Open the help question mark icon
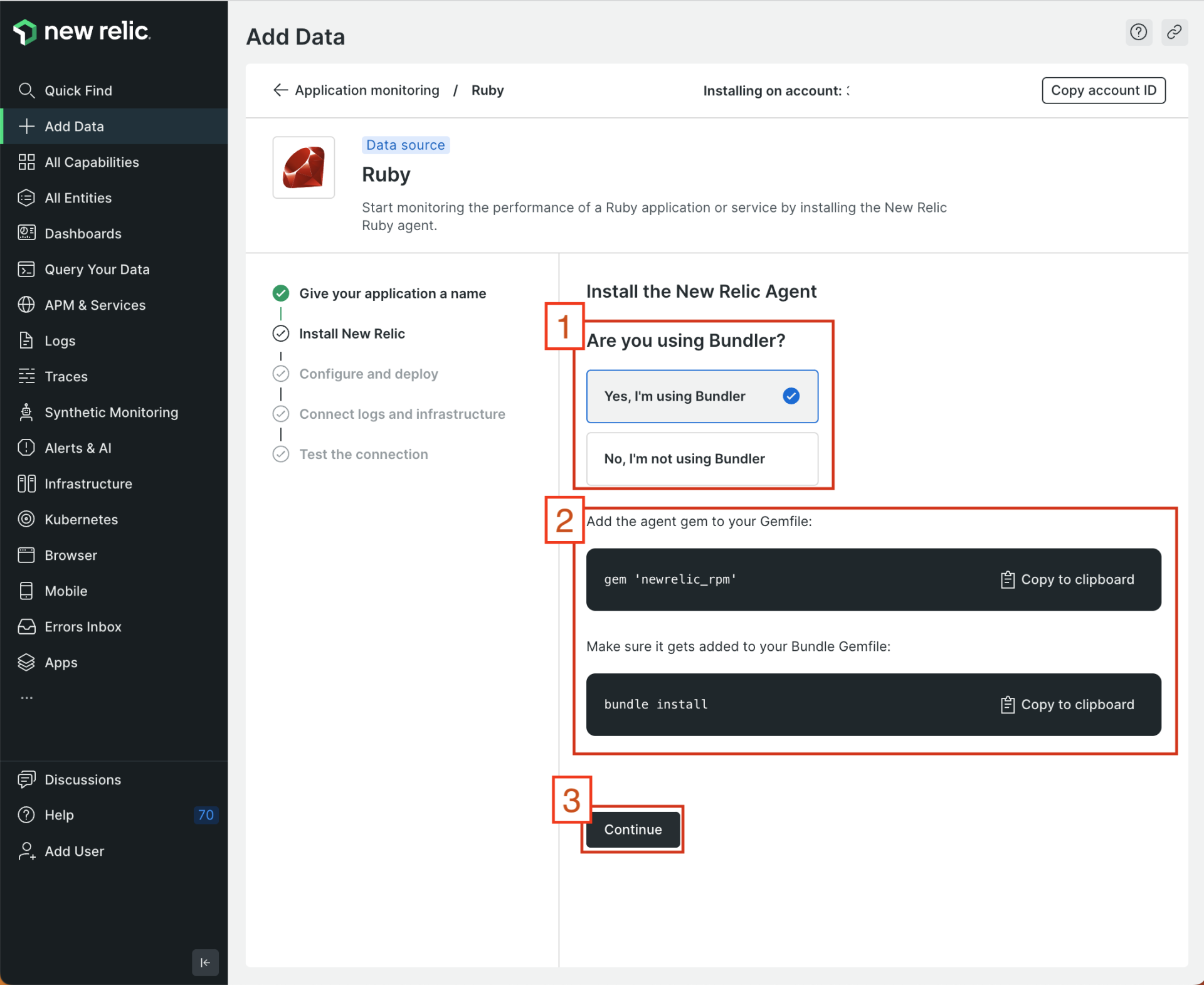1204x985 pixels. 1138,32
